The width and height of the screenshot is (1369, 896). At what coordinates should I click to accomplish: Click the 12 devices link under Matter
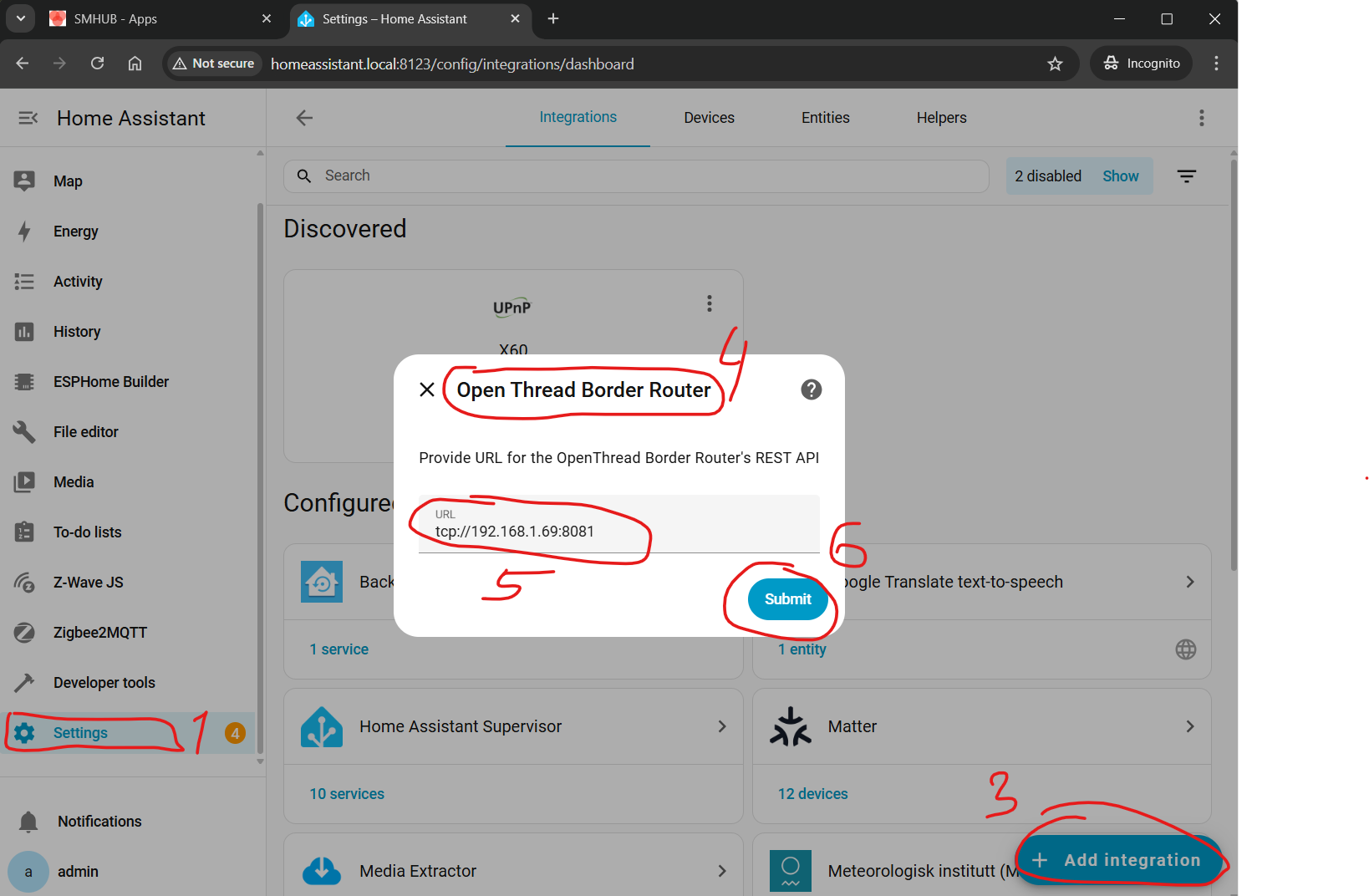tap(812, 794)
